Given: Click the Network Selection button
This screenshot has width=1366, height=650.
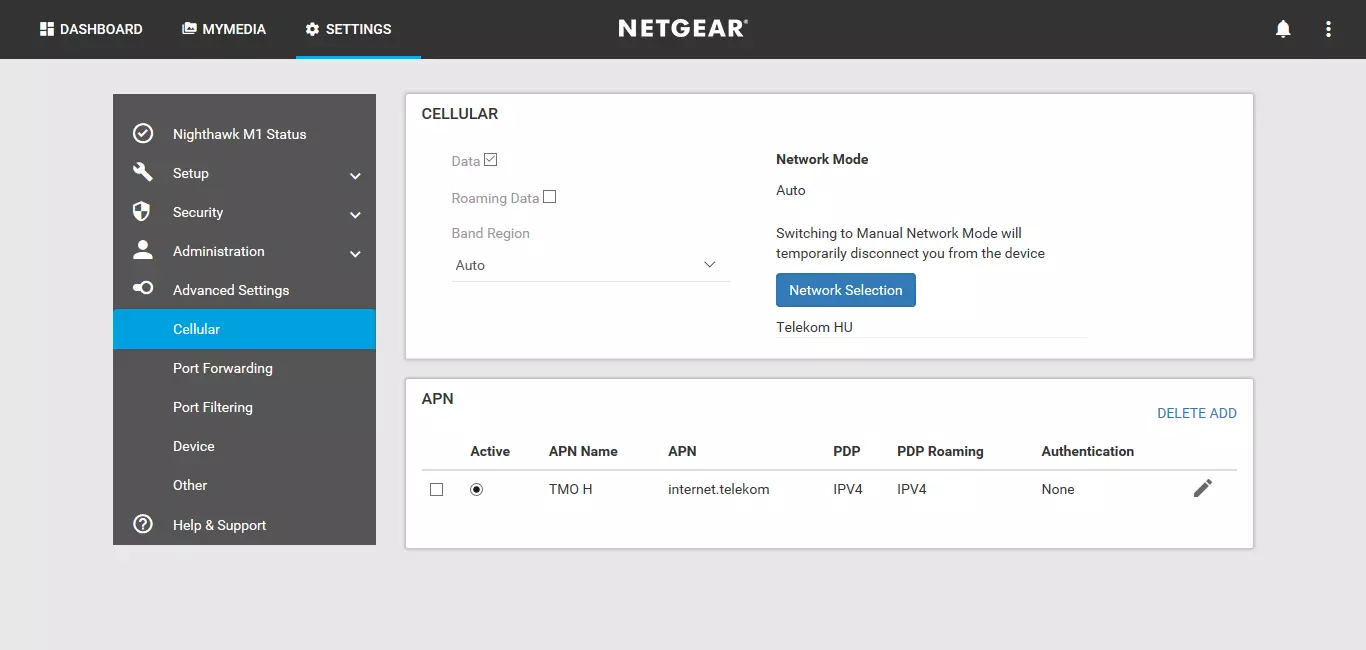Looking at the screenshot, I should click(846, 290).
